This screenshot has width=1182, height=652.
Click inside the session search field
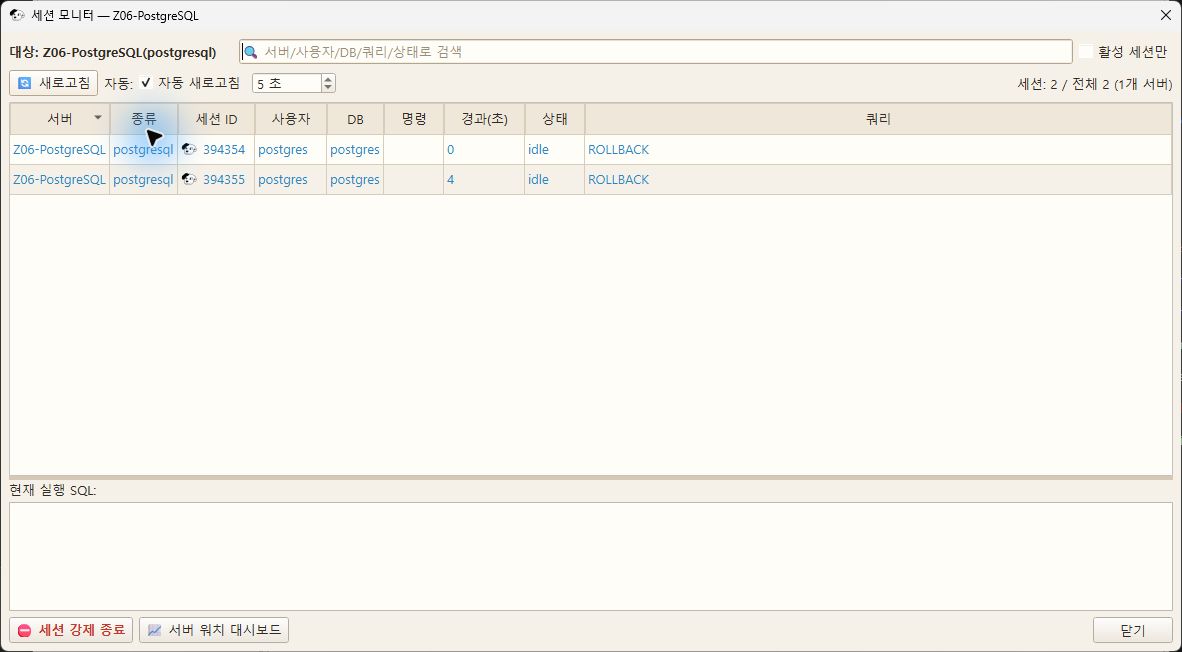click(656, 52)
